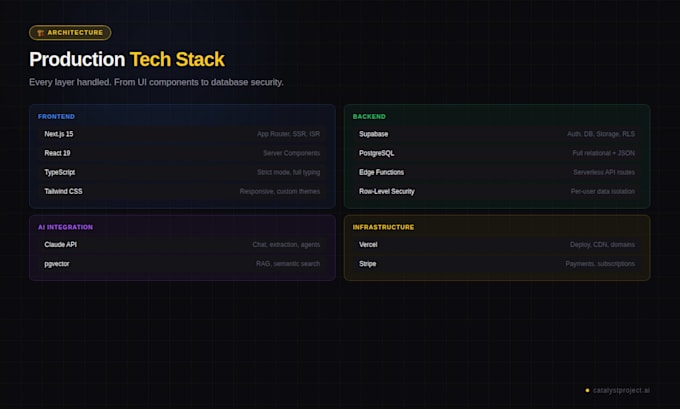
Task: Click 'Responsive, custom themes' description
Action: tap(280, 191)
